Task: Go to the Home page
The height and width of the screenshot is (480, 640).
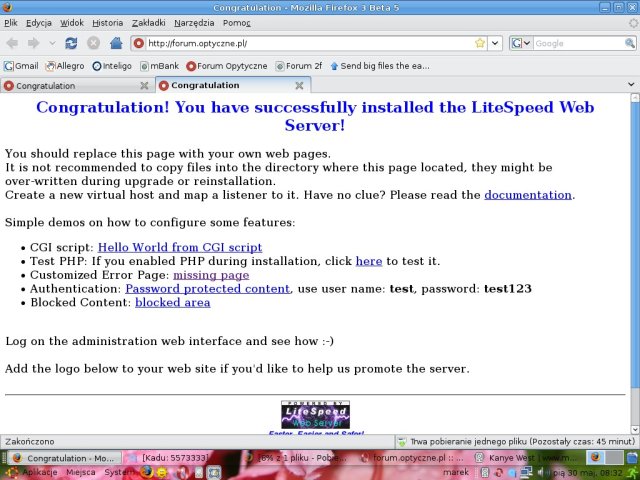Action: coord(116,43)
